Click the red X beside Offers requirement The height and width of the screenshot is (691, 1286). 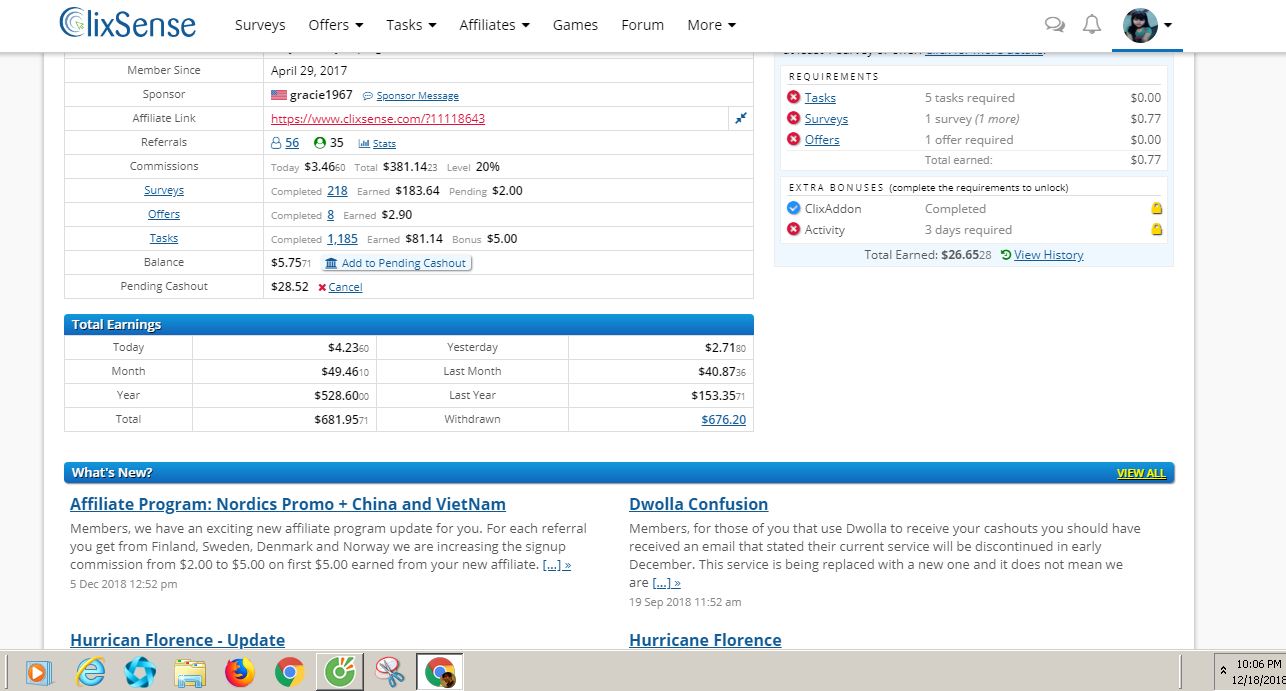pos(793,139)
